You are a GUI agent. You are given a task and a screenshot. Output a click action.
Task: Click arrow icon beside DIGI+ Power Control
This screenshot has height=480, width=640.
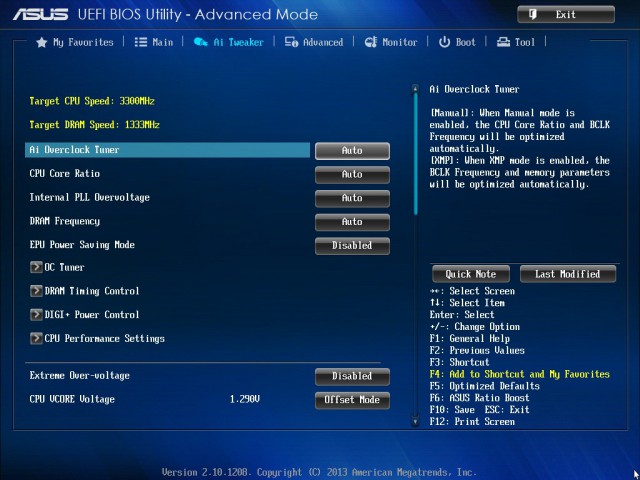(x=36, y=315)
